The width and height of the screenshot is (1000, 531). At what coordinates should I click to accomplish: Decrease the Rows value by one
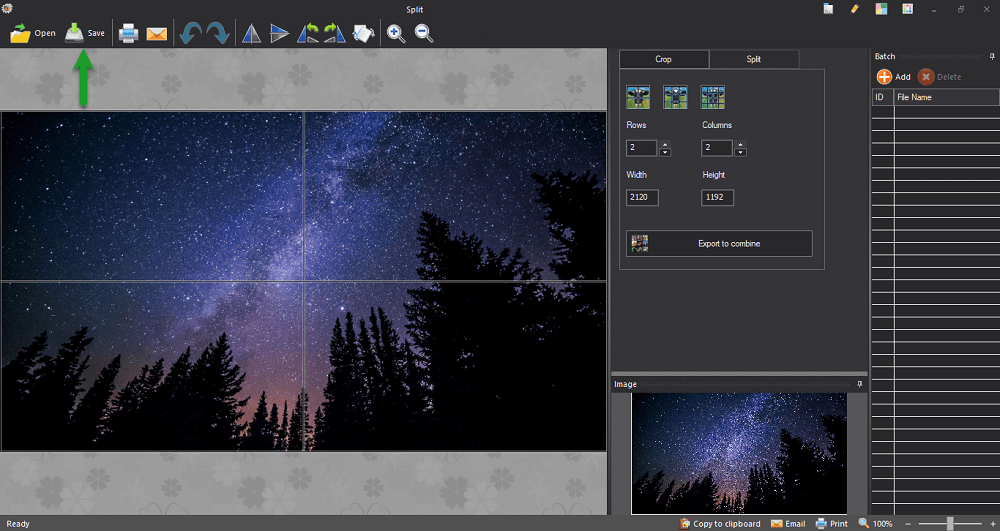pos(665,152)
